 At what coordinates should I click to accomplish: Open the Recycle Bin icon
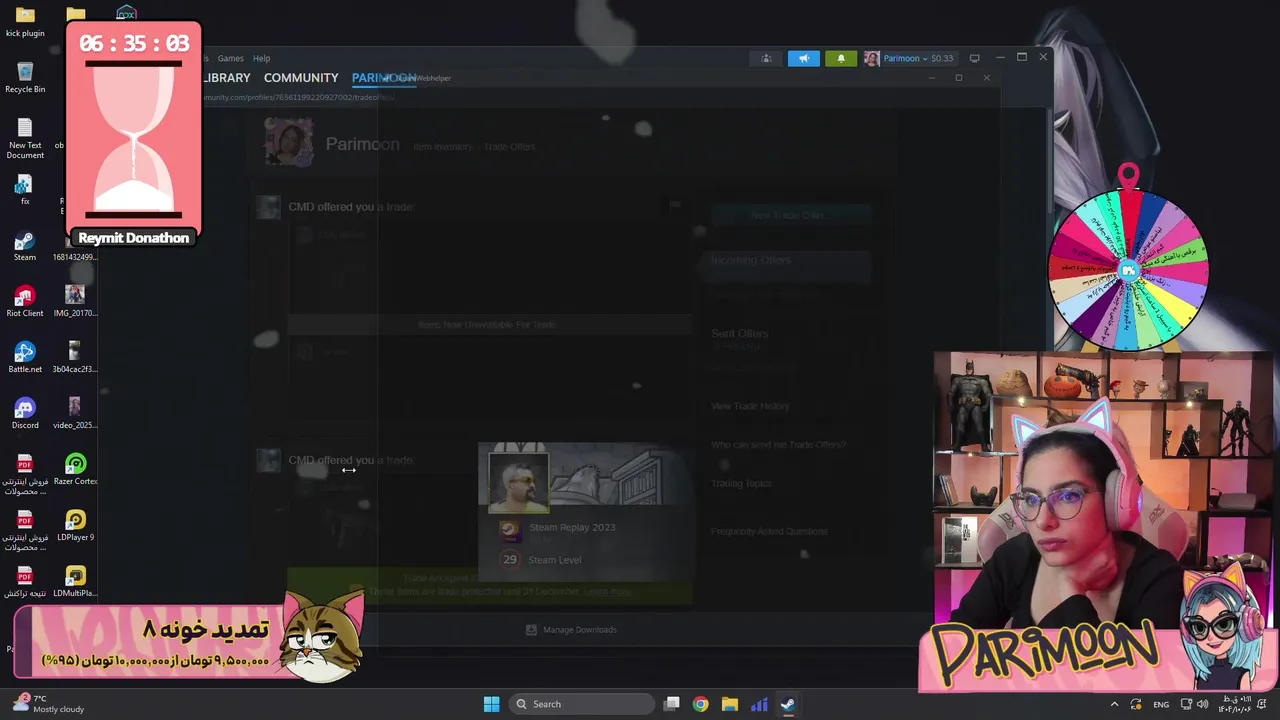click(x=25, y=78)
